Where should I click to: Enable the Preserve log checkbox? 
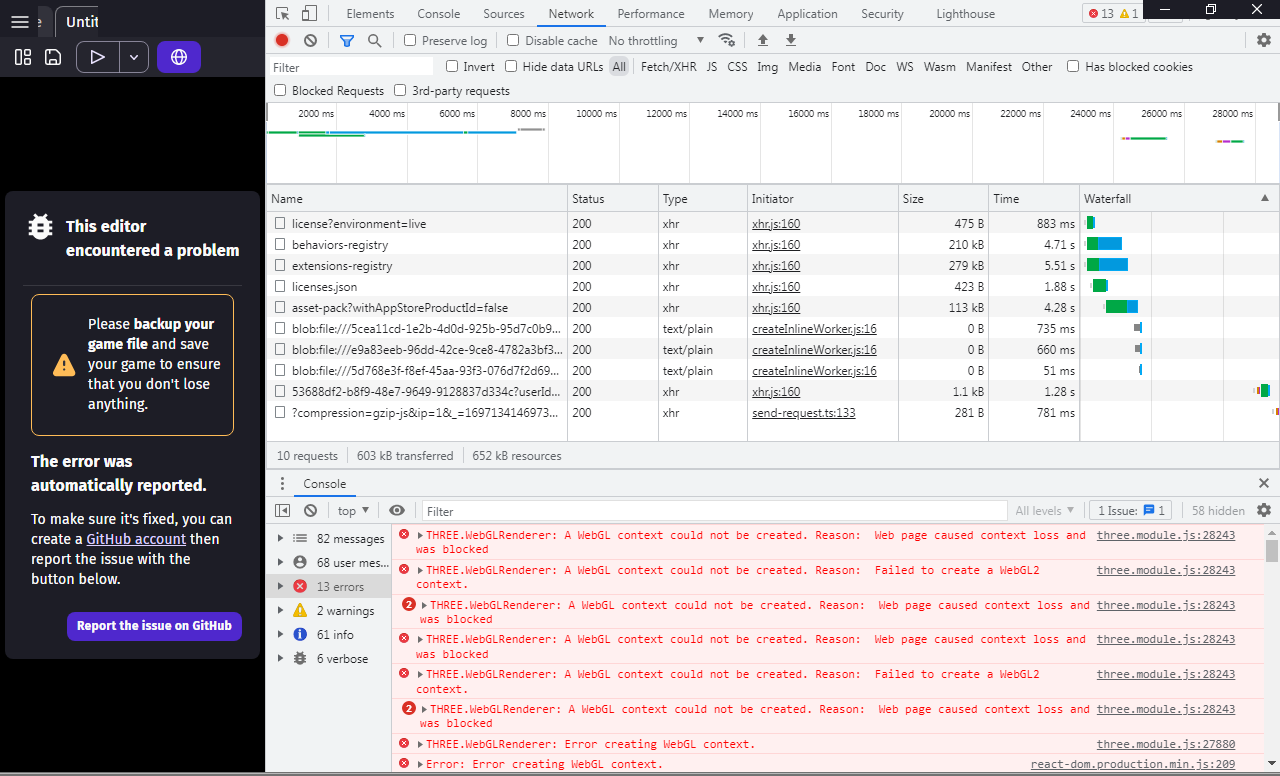409,40
